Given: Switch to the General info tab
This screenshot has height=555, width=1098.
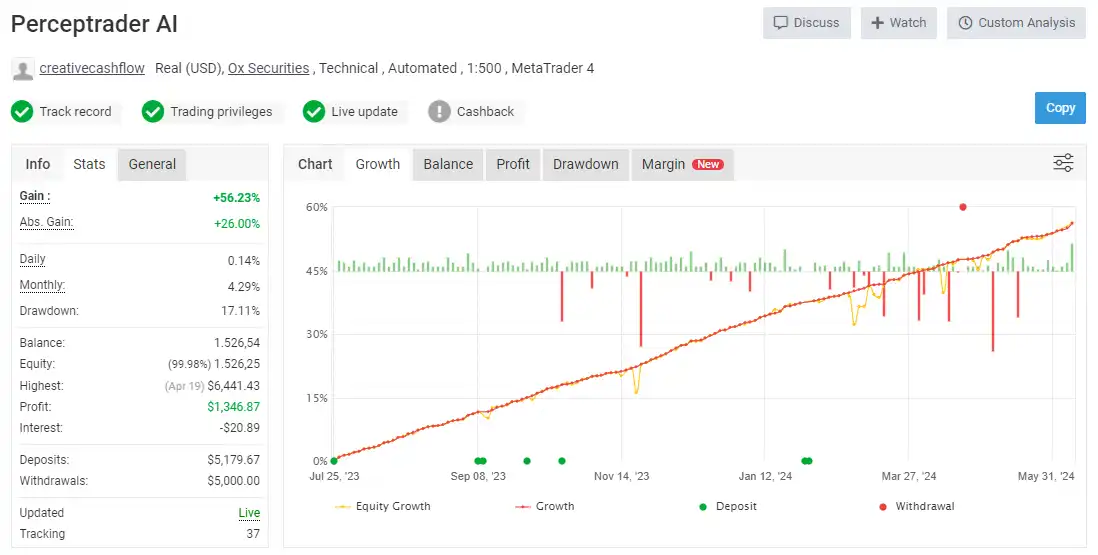Looking at the screenshot, I should click(152, 164).
